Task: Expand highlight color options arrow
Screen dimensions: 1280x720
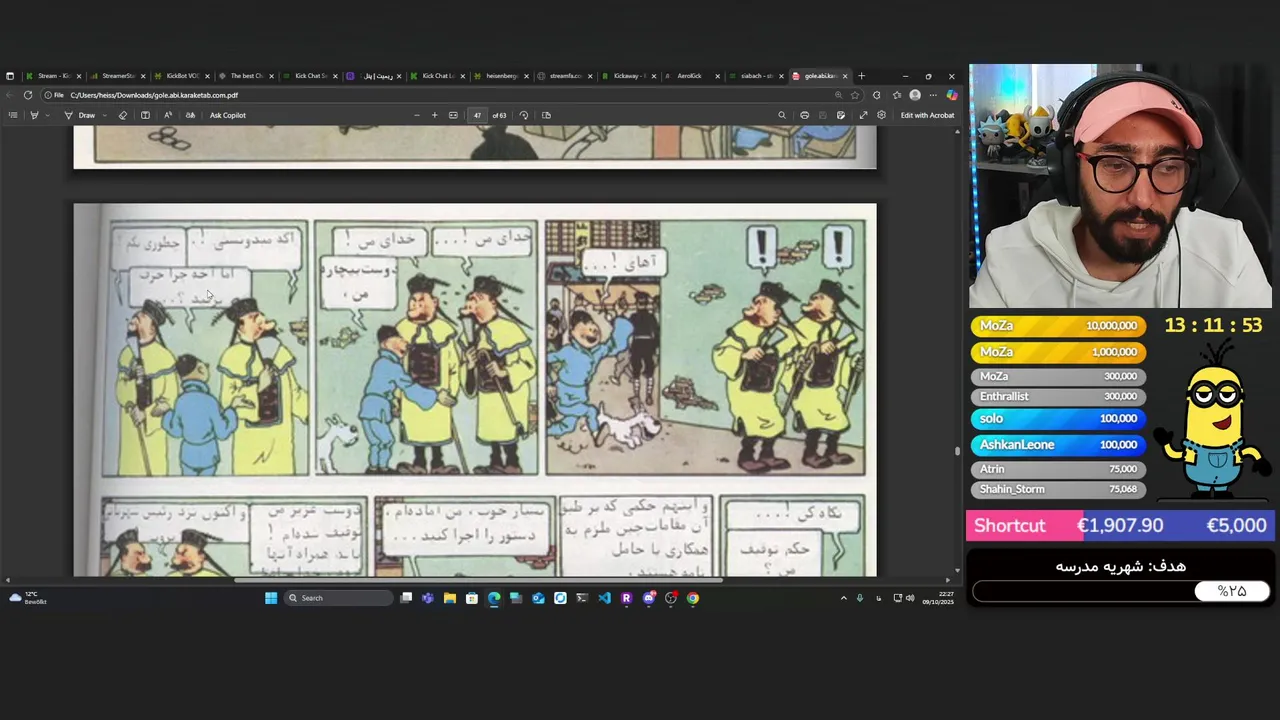Action: coord(46,115)
